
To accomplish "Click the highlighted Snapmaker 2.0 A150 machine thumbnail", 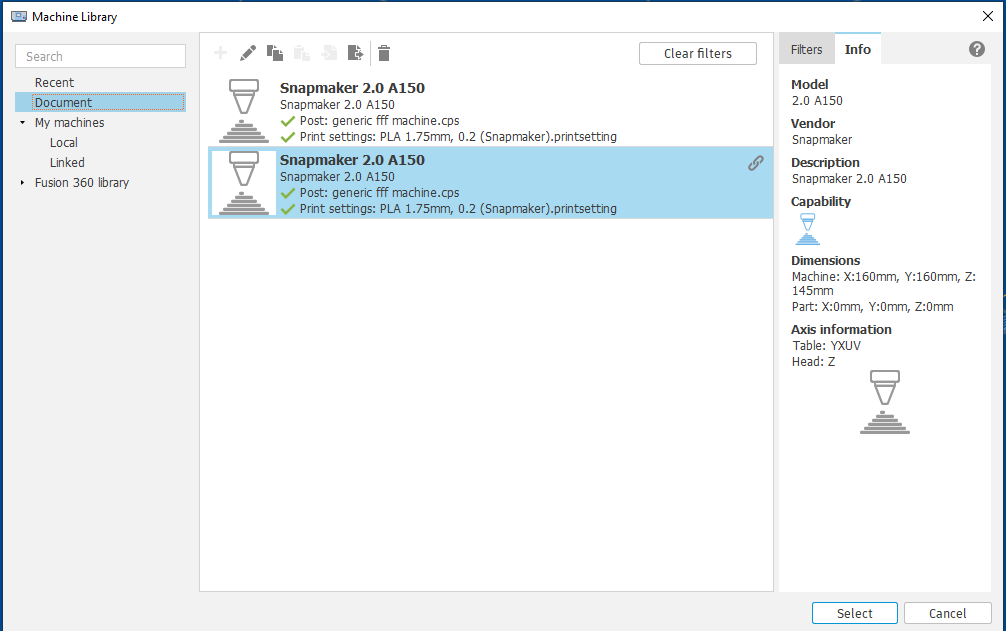I will pyautogui.click(x=243, y=183).
